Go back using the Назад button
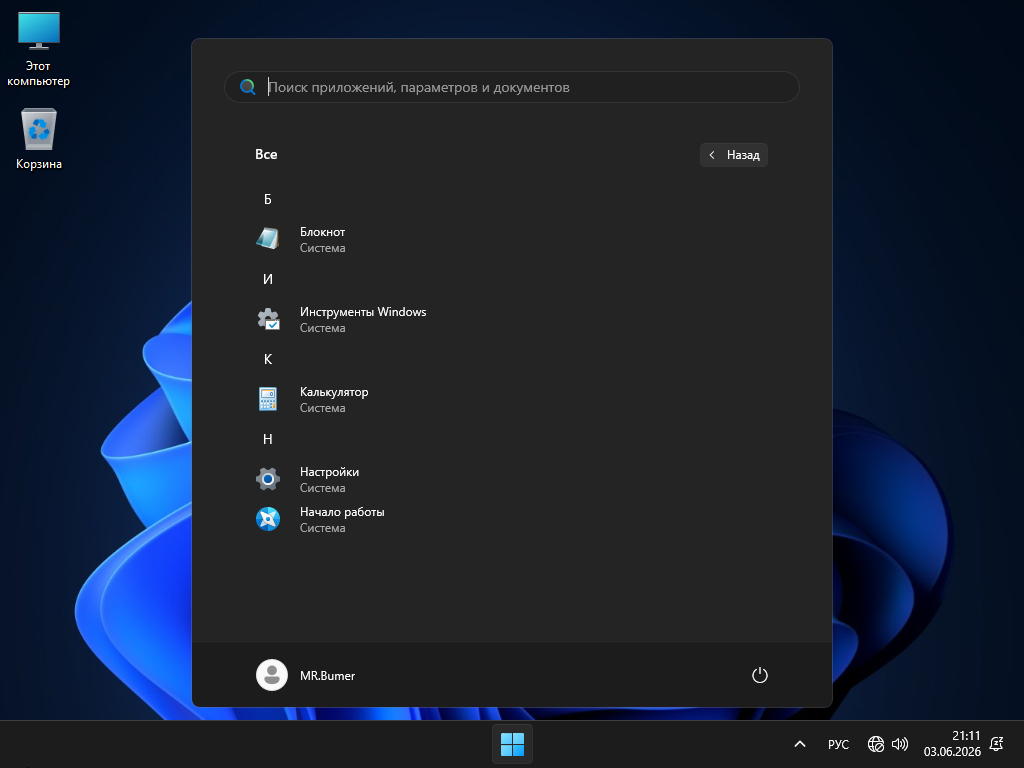Screen dimensions: 1024x768 pos(734,155)
